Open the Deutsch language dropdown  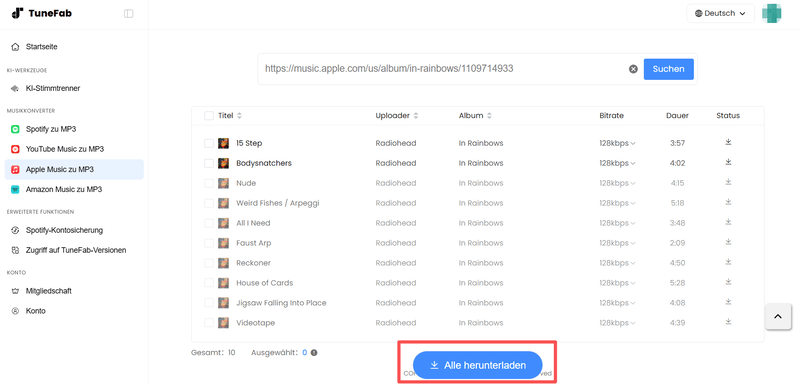tap(720, 14)
